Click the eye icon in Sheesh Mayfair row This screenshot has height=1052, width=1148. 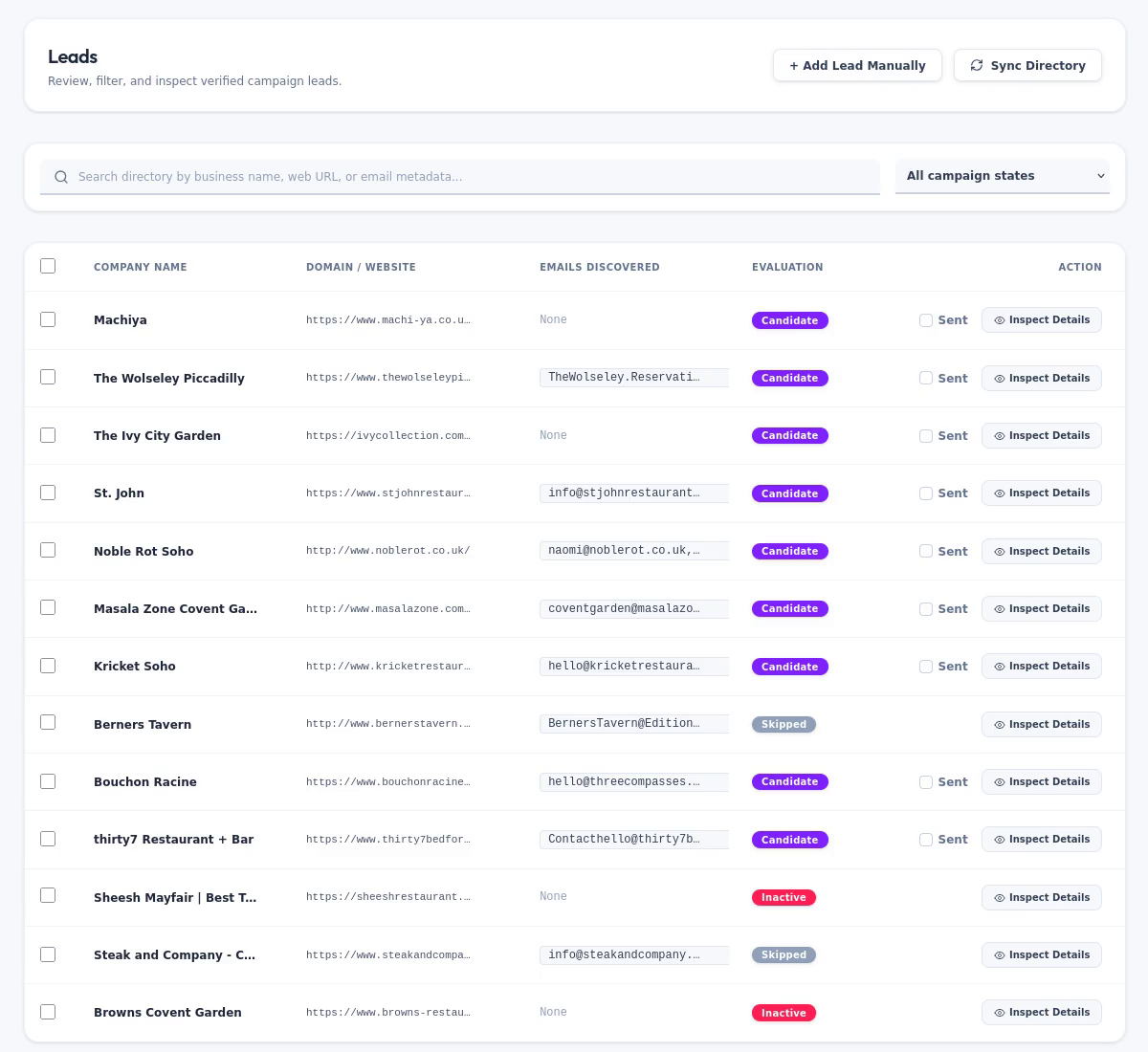click(x=999, y=898)
